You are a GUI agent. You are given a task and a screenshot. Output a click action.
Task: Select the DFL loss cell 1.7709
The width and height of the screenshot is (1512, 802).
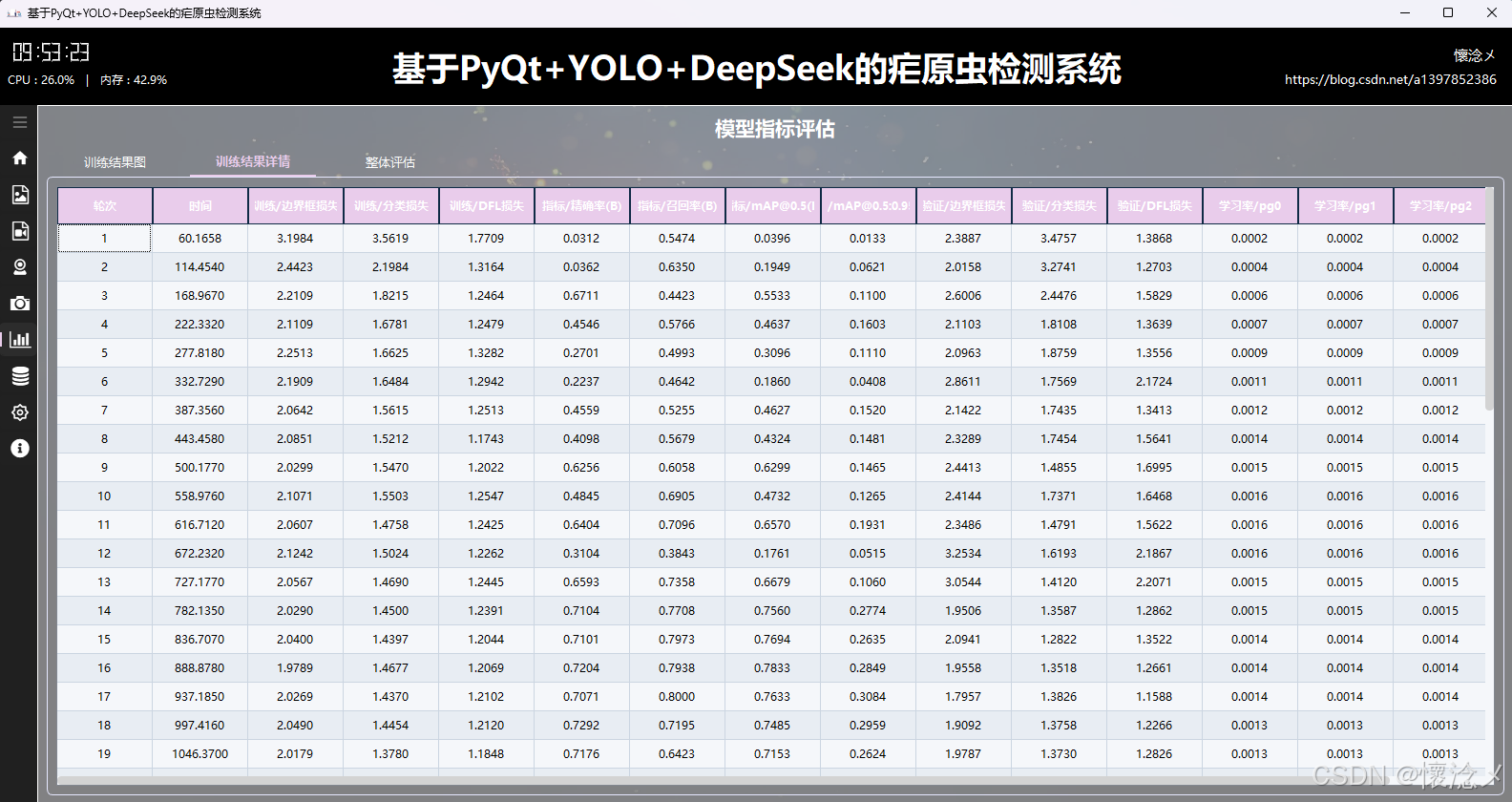click(487, 239)
